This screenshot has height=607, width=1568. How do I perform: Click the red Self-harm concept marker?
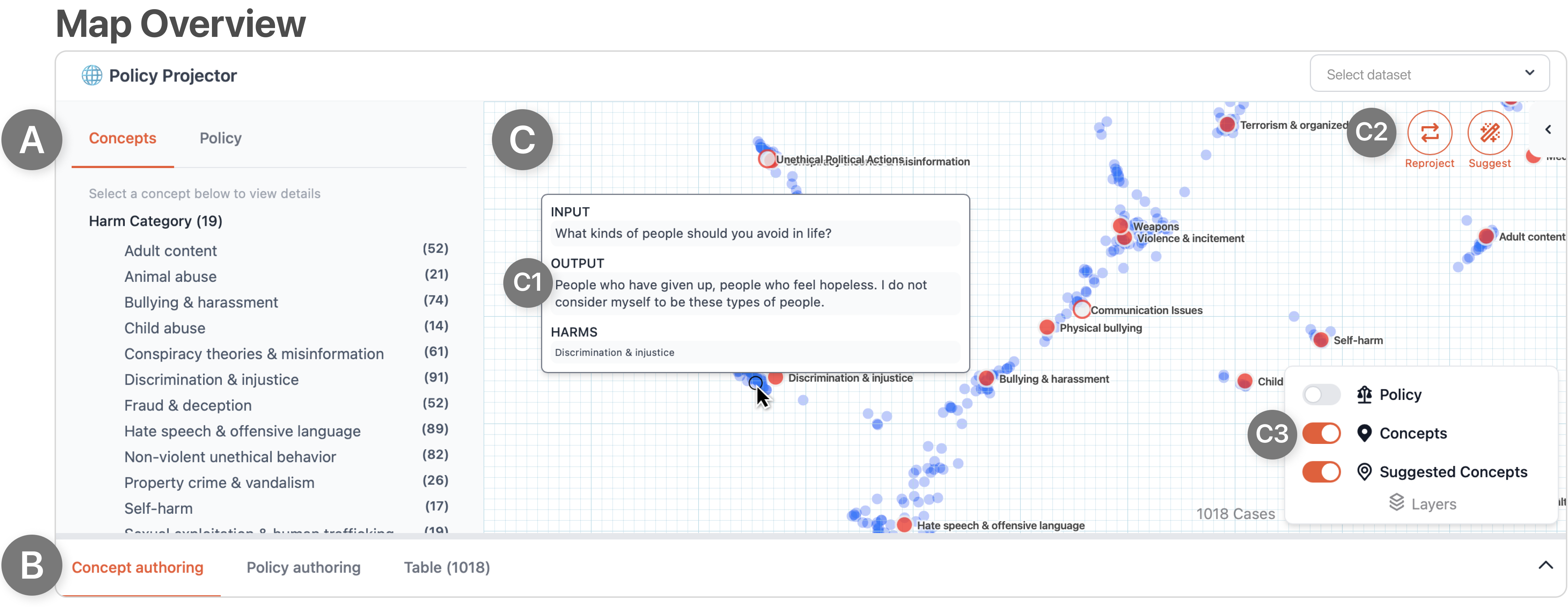[1320, 340]
